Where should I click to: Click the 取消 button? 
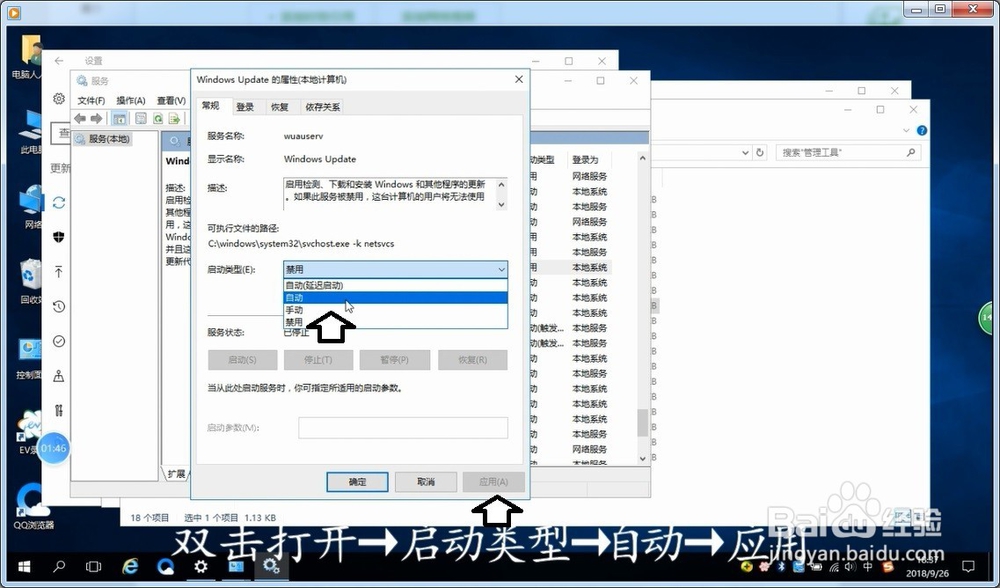[x=425, y=481]
